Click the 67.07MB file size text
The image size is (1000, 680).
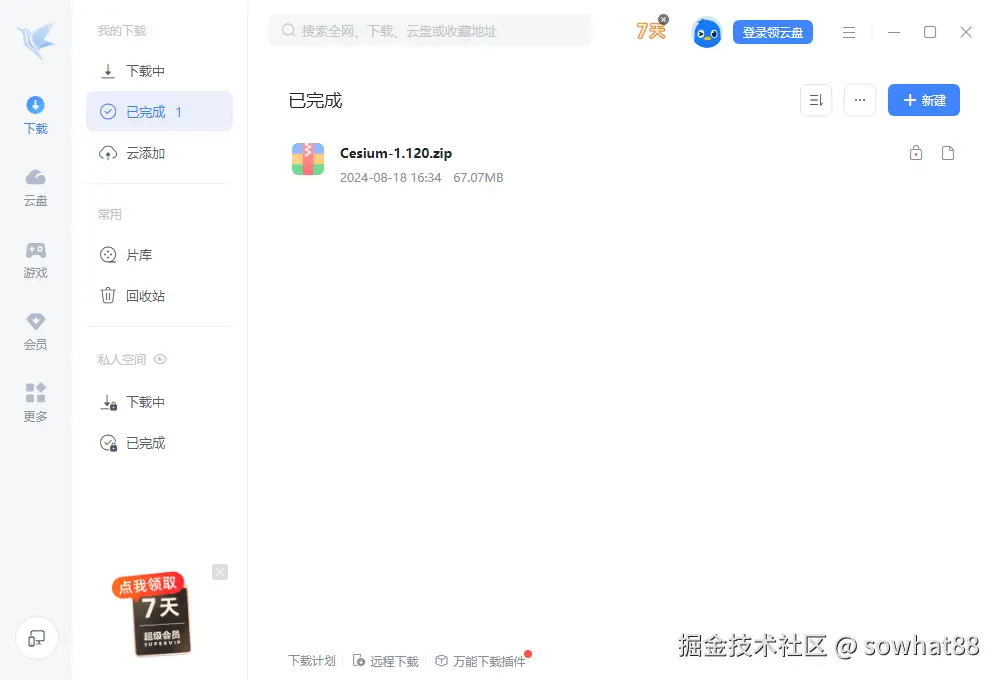pyautogui.click(x=478, y=177)
